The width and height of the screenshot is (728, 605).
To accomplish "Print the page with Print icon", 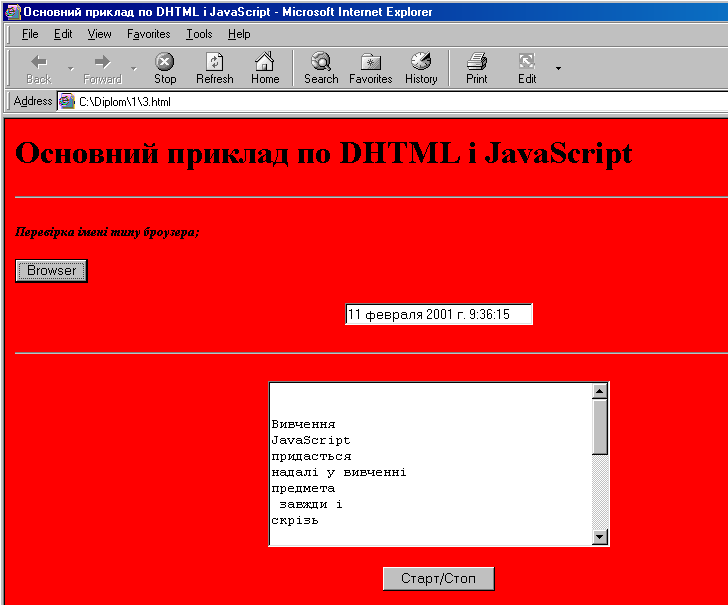I will click(477, 61).
